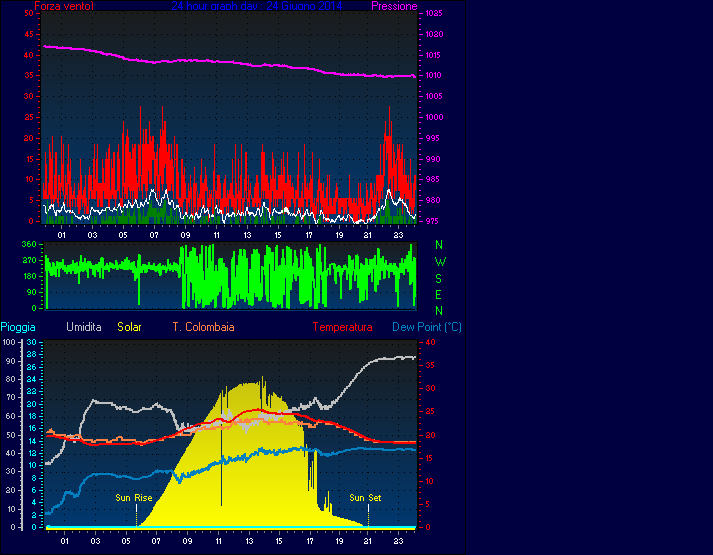This screenshot has height=555, width=713.
Task: Click the 980 pressure axis value
Action: 432,200
